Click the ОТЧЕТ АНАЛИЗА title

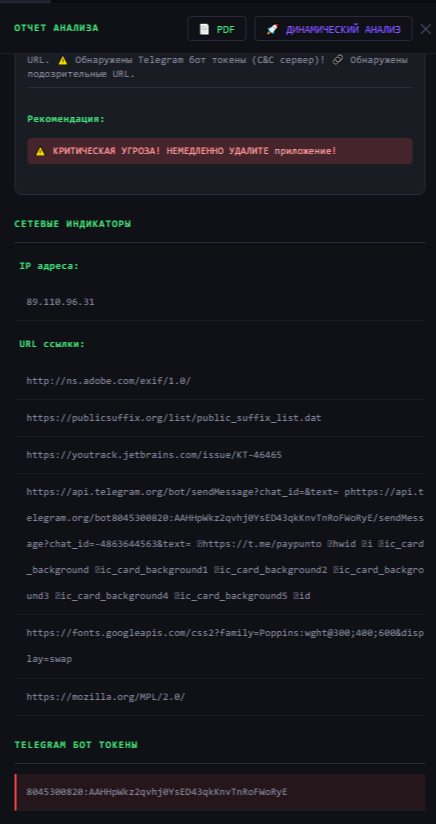click(56, 28)
